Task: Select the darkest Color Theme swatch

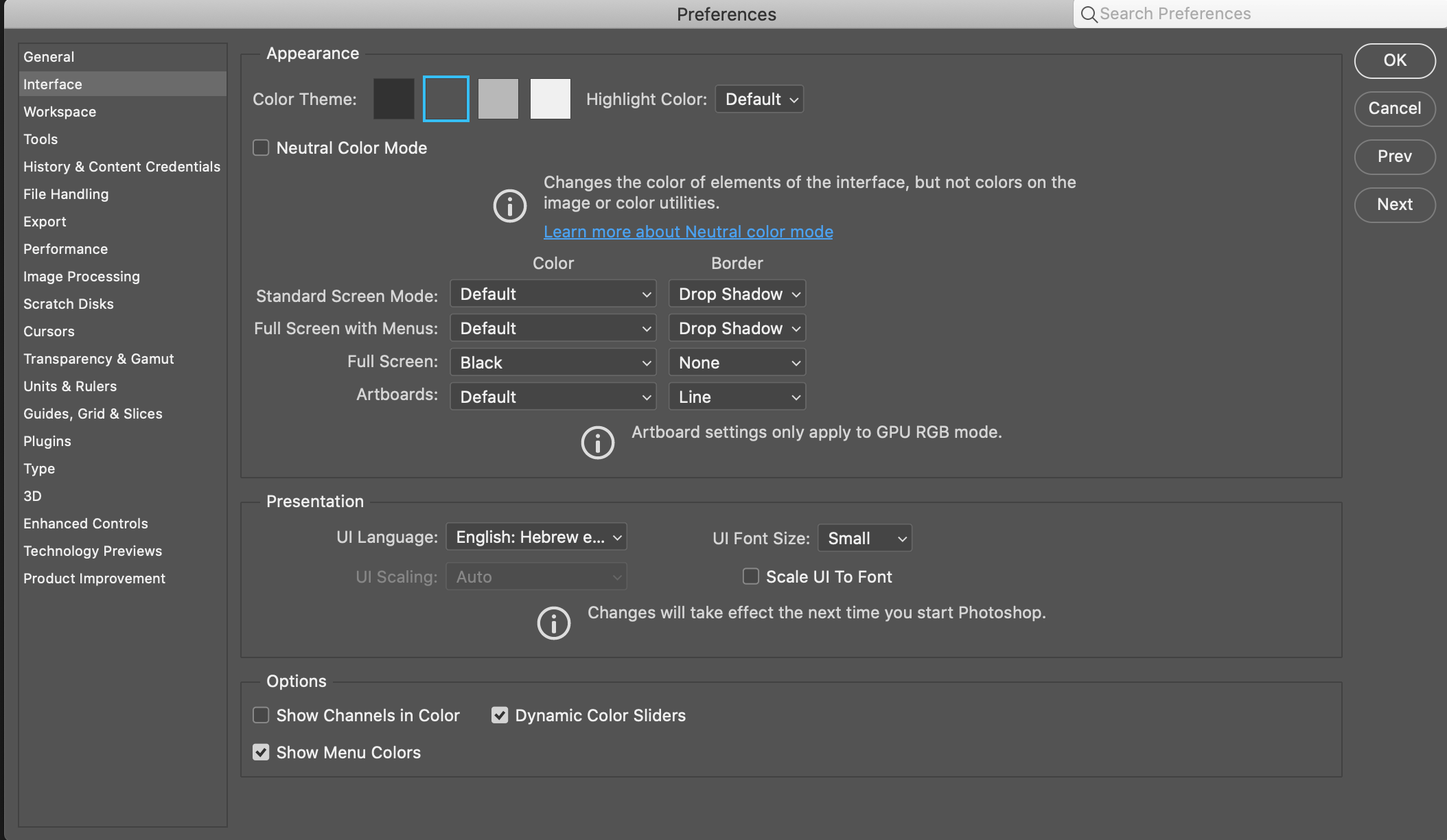Action: pyautogui.click(x=394, y=99)
